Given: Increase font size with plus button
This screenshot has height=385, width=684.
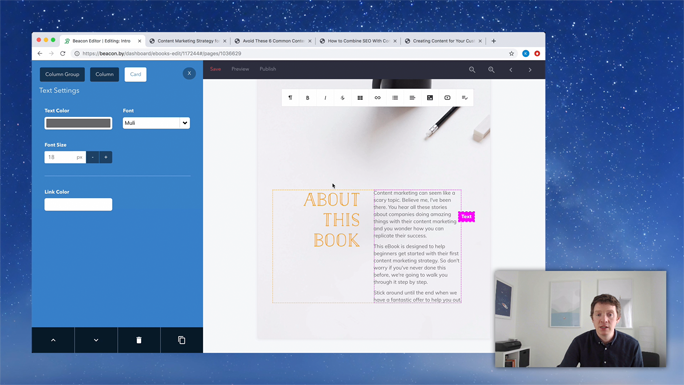Looking at the screenshot, I should [x=106, y=157].
